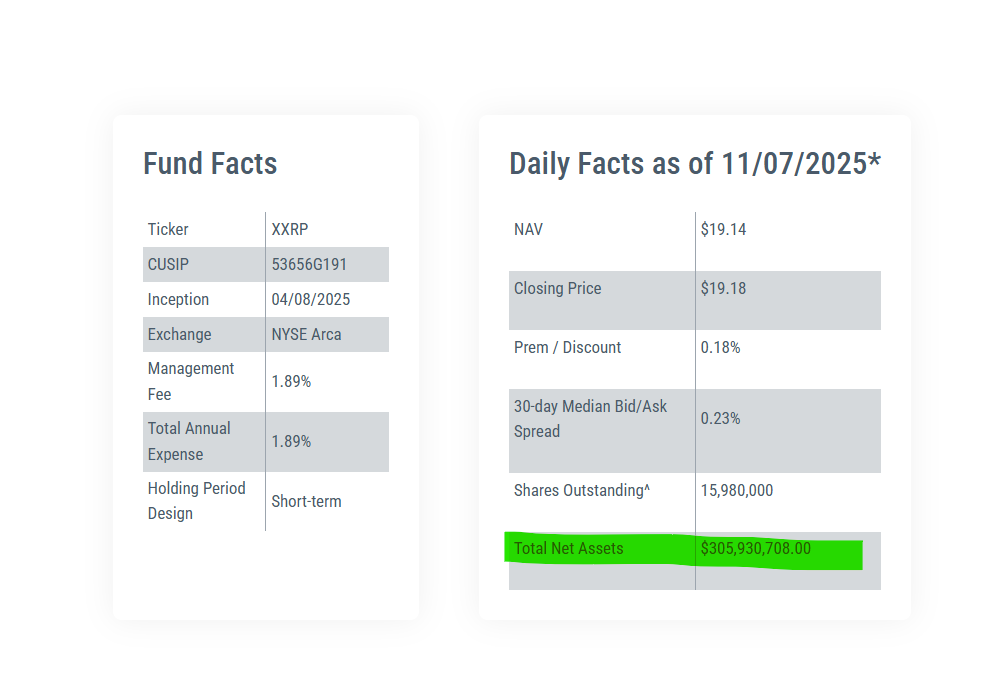This screenshot has width=1000, height=676.
Task: Select the 0.18% premium value
Action: (720, 348)
